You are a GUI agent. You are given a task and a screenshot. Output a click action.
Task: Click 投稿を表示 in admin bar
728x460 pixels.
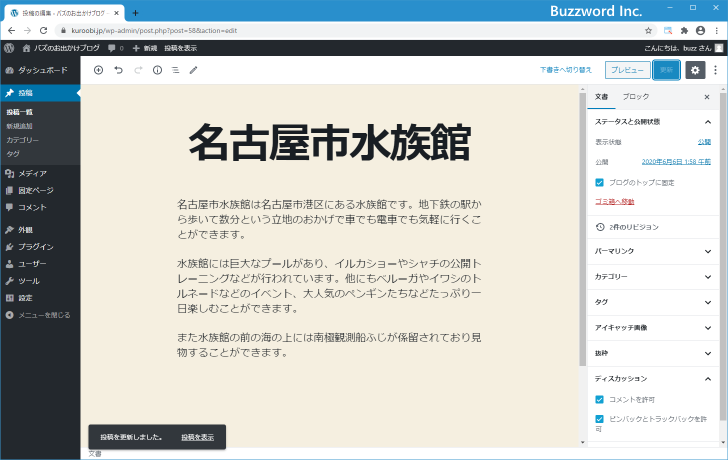pyautogui.click(x=181, y=48)
